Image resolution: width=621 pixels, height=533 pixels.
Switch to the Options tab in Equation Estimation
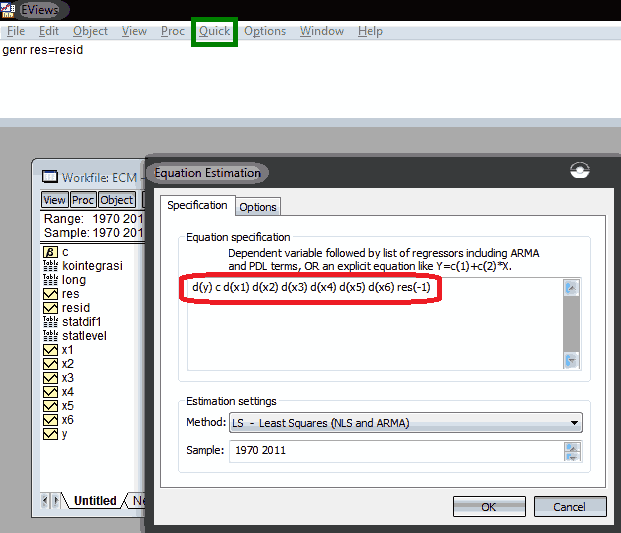[x=258, y=207]
